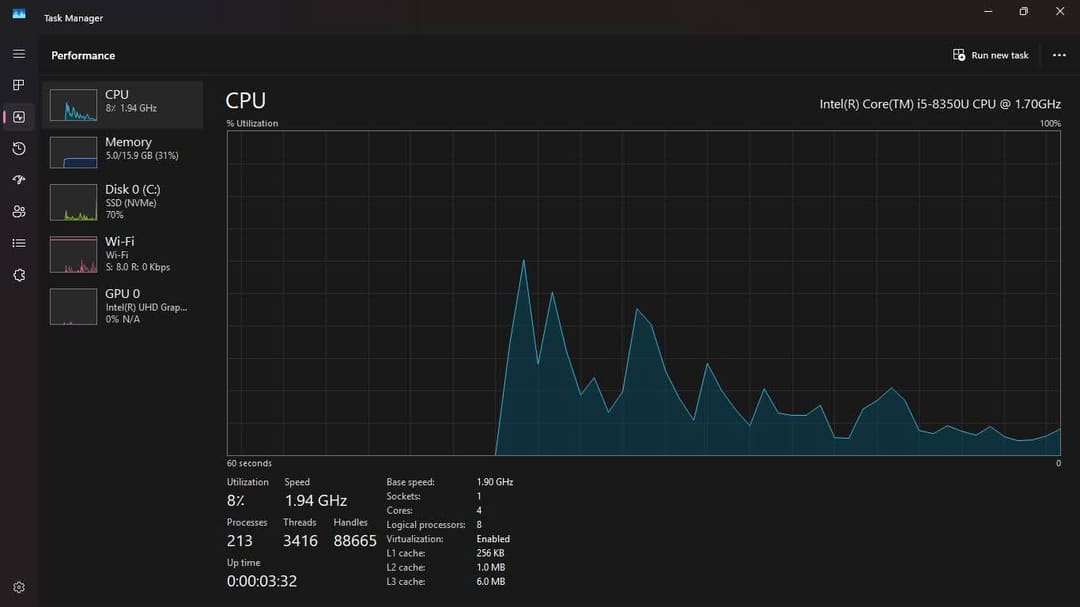Click the Performance page heading
Image resolution: width=1080 pixels, height=607 pixels.
(83, 55)
